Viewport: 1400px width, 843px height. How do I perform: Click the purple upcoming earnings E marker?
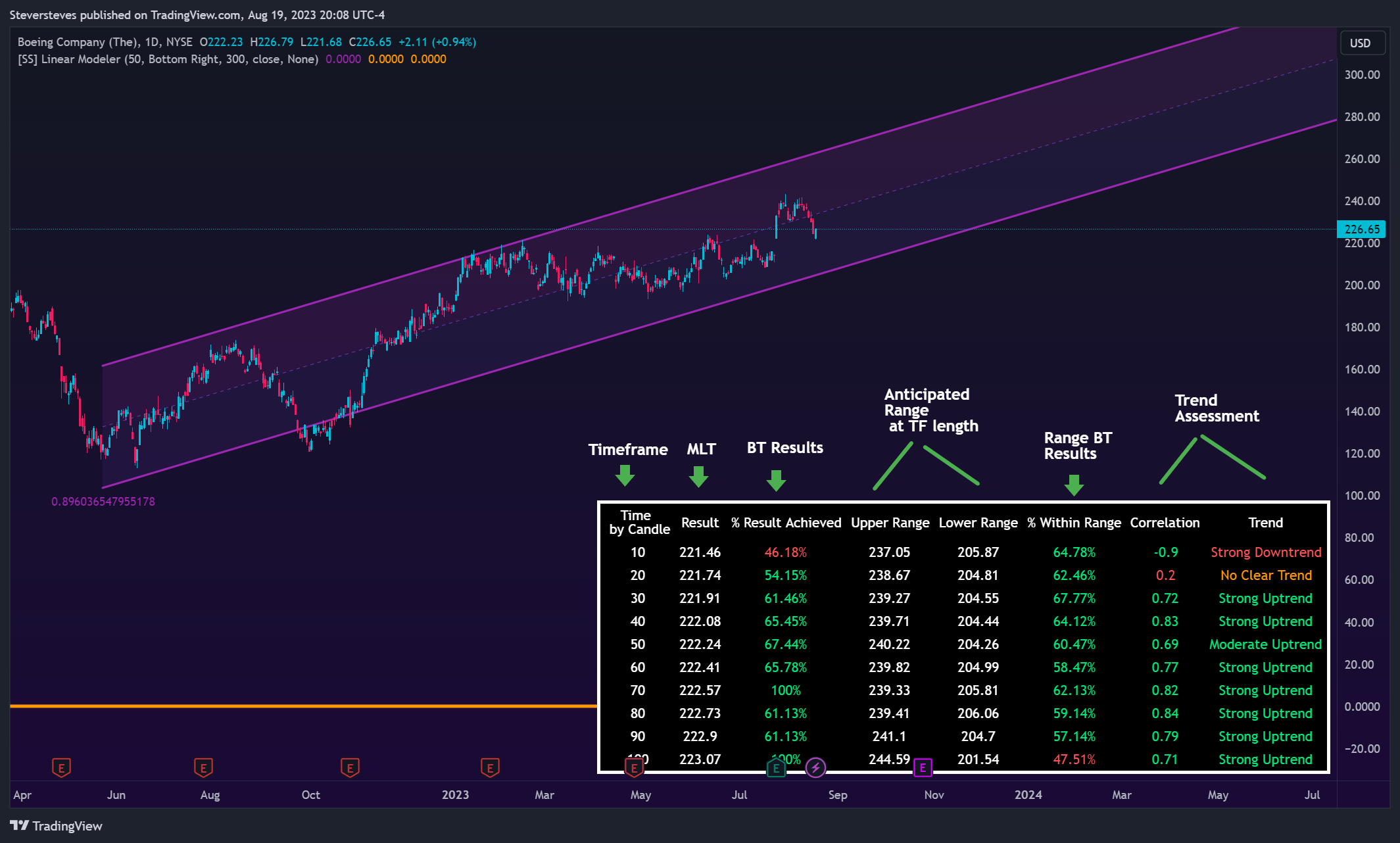coord(923,767)
